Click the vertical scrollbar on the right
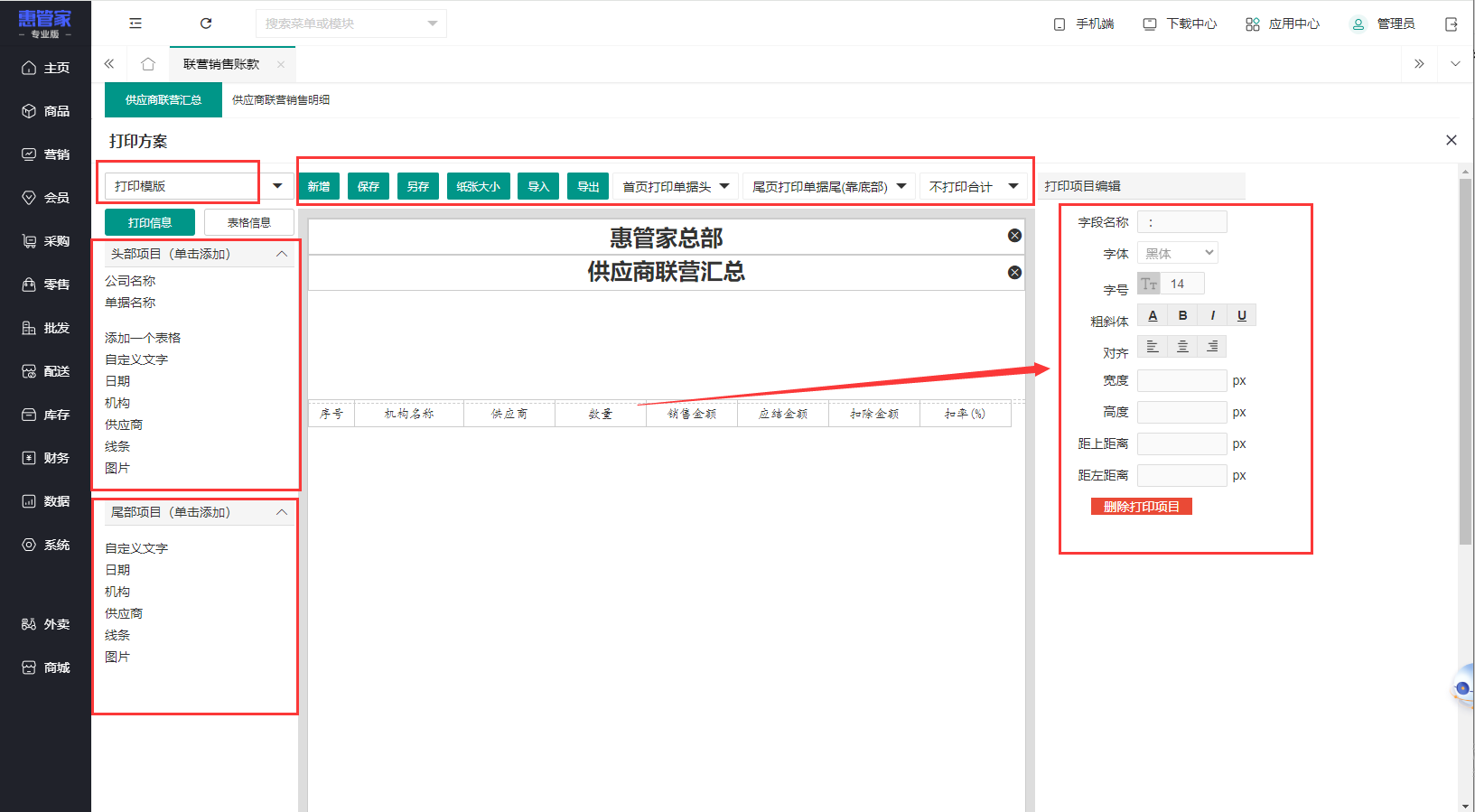Screen dimensions: 1475x812 pos(1465,361)
